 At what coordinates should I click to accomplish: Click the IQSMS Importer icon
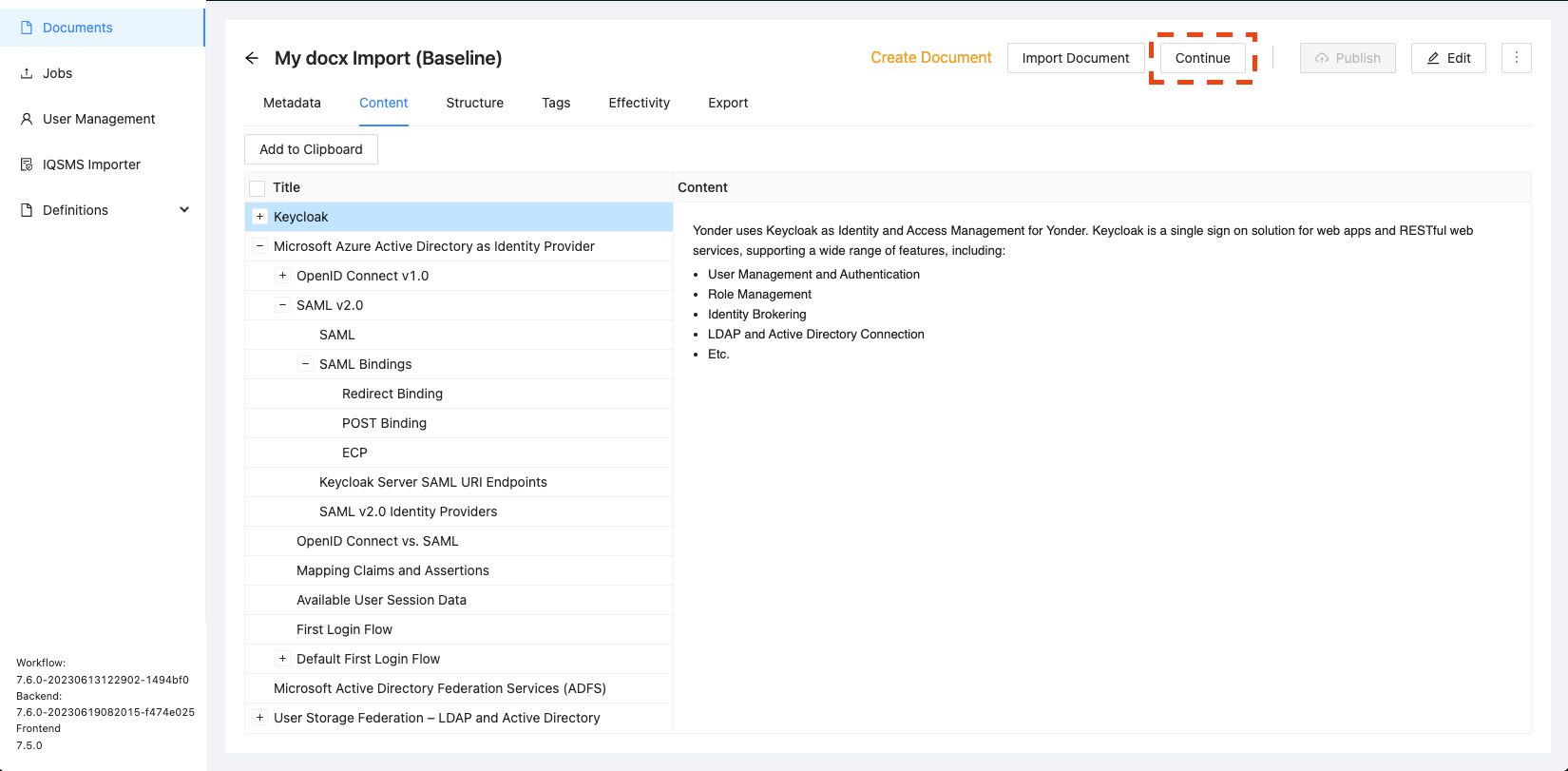point(27,164)
